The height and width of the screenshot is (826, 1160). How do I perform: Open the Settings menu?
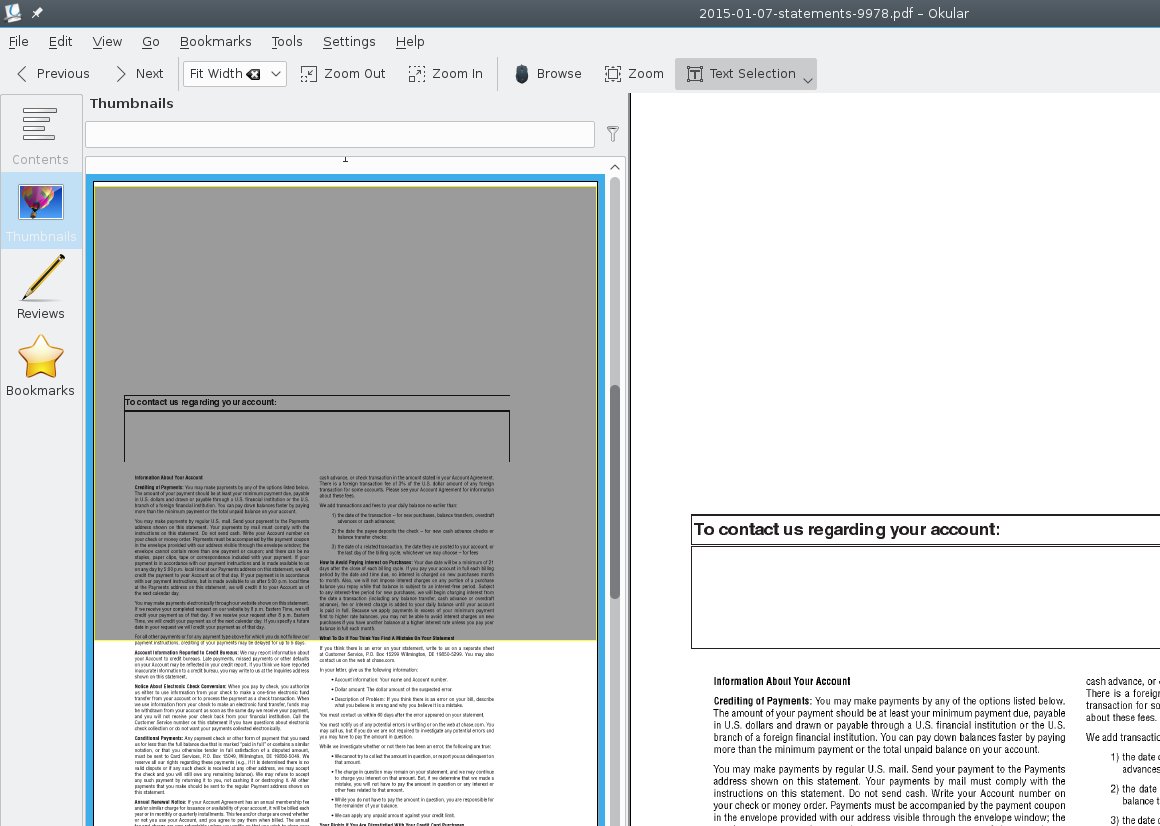349,42
